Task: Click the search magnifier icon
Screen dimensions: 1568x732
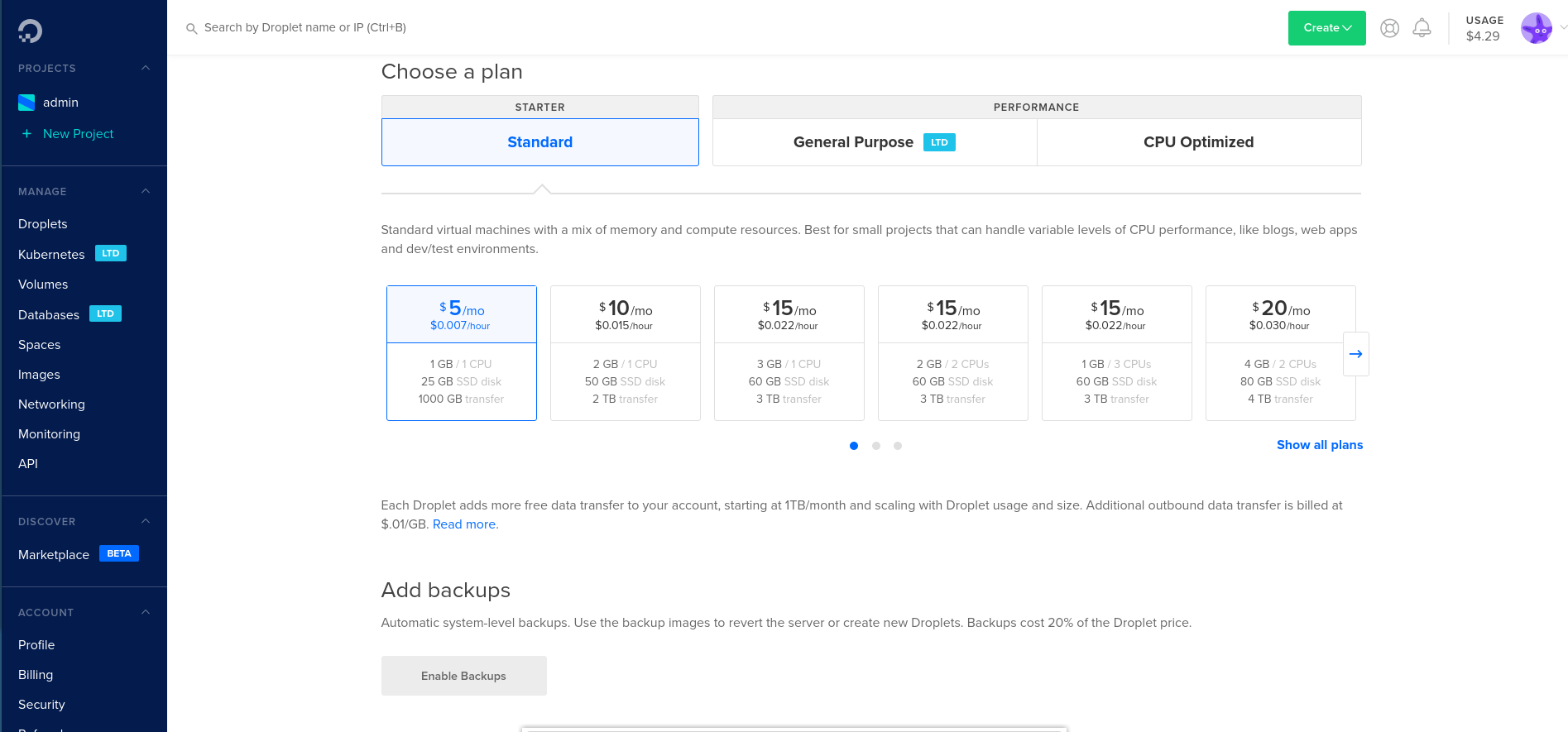Action: click(x=191, y=28)
